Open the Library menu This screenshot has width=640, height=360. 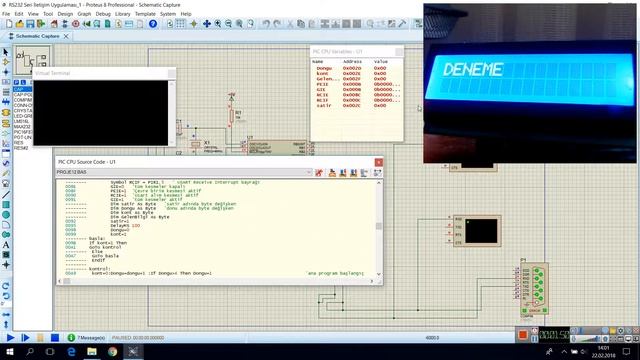coord(122,14)
